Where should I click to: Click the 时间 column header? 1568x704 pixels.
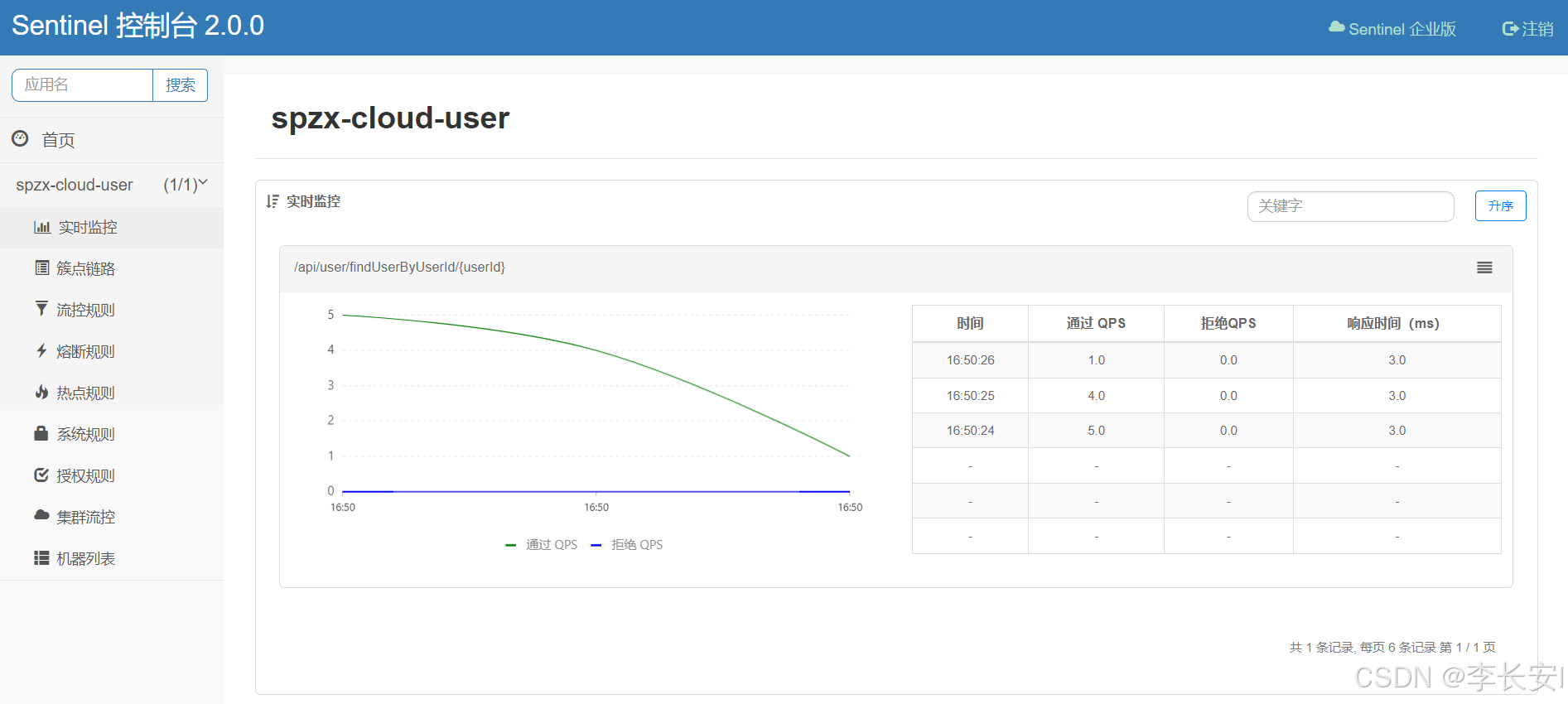[970, 324]
